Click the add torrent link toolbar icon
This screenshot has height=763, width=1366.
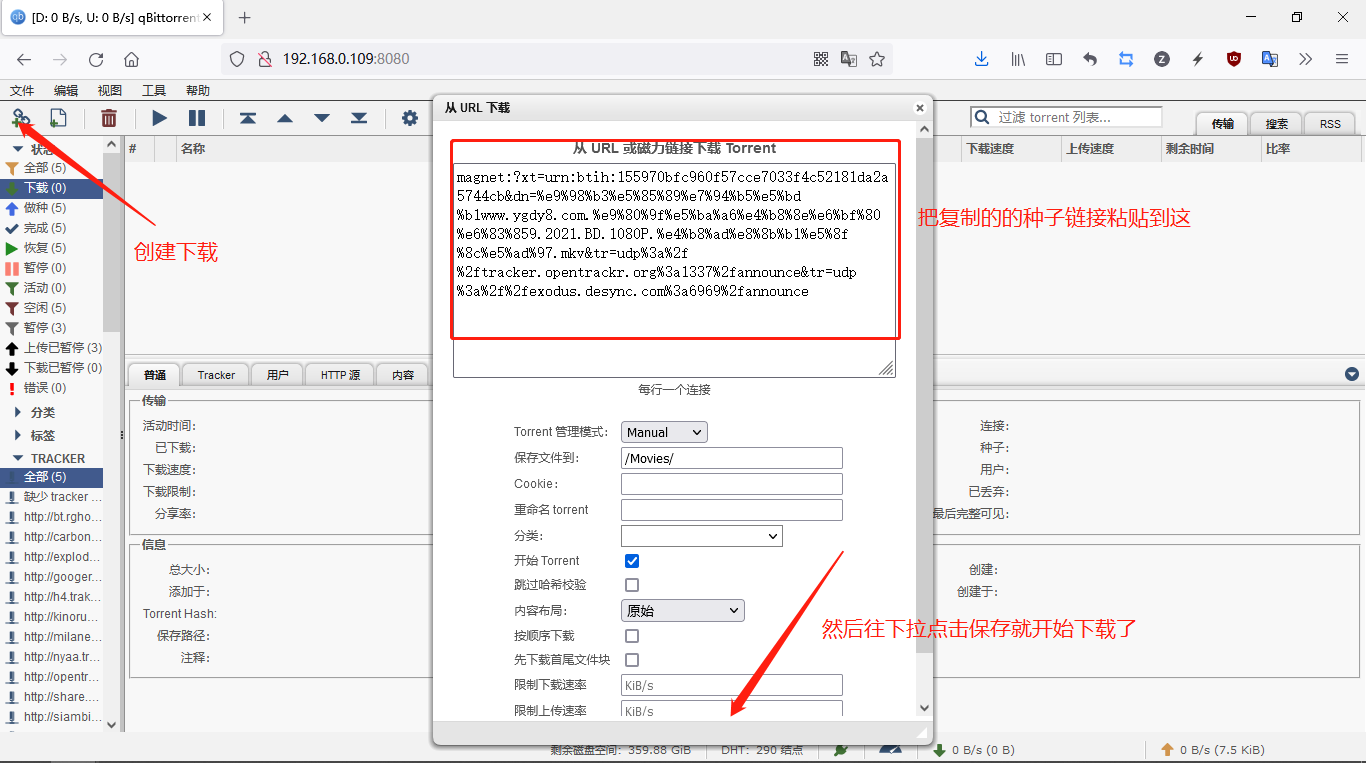[x=21, y=118]
